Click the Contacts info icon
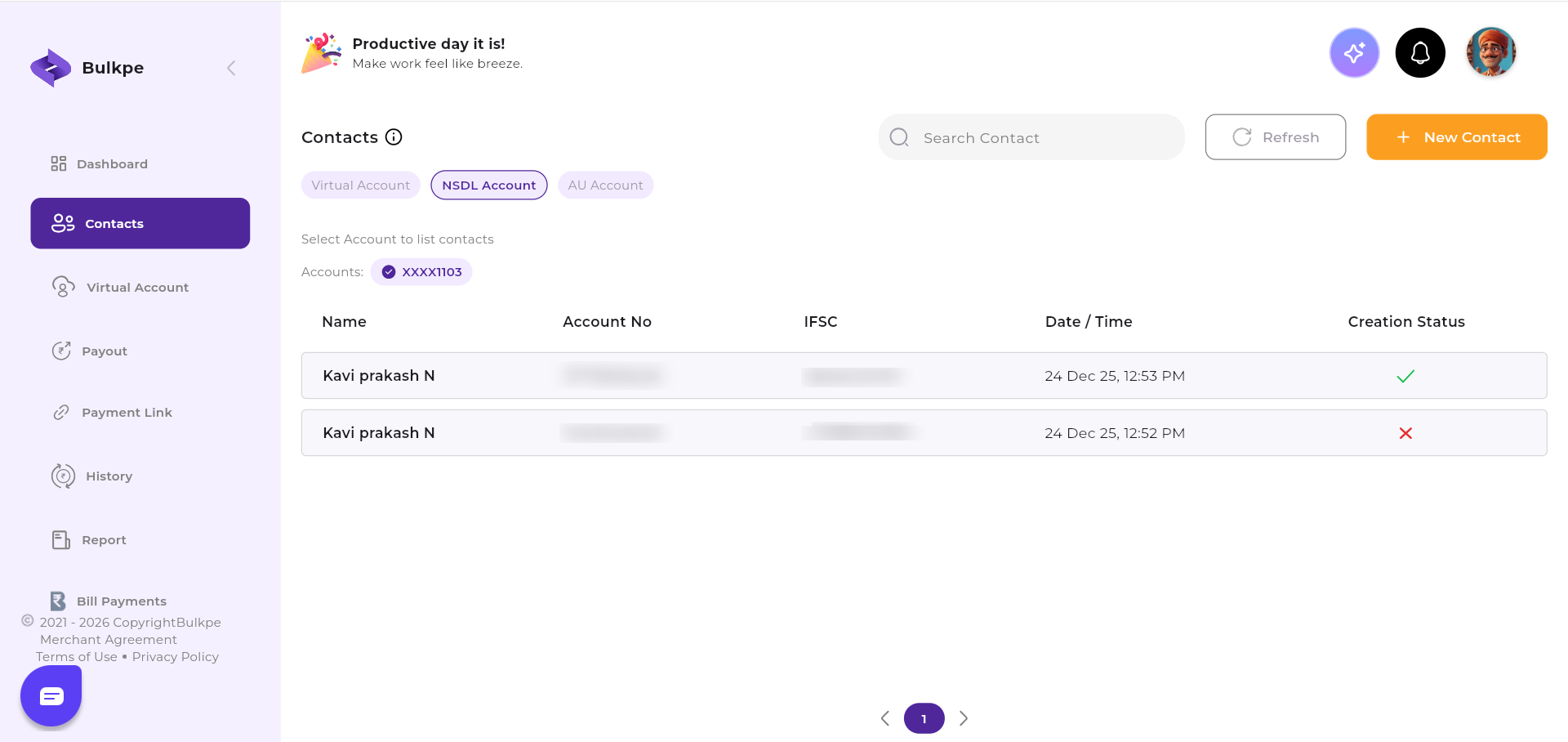The image size is (1568, 742). [394, 137]
